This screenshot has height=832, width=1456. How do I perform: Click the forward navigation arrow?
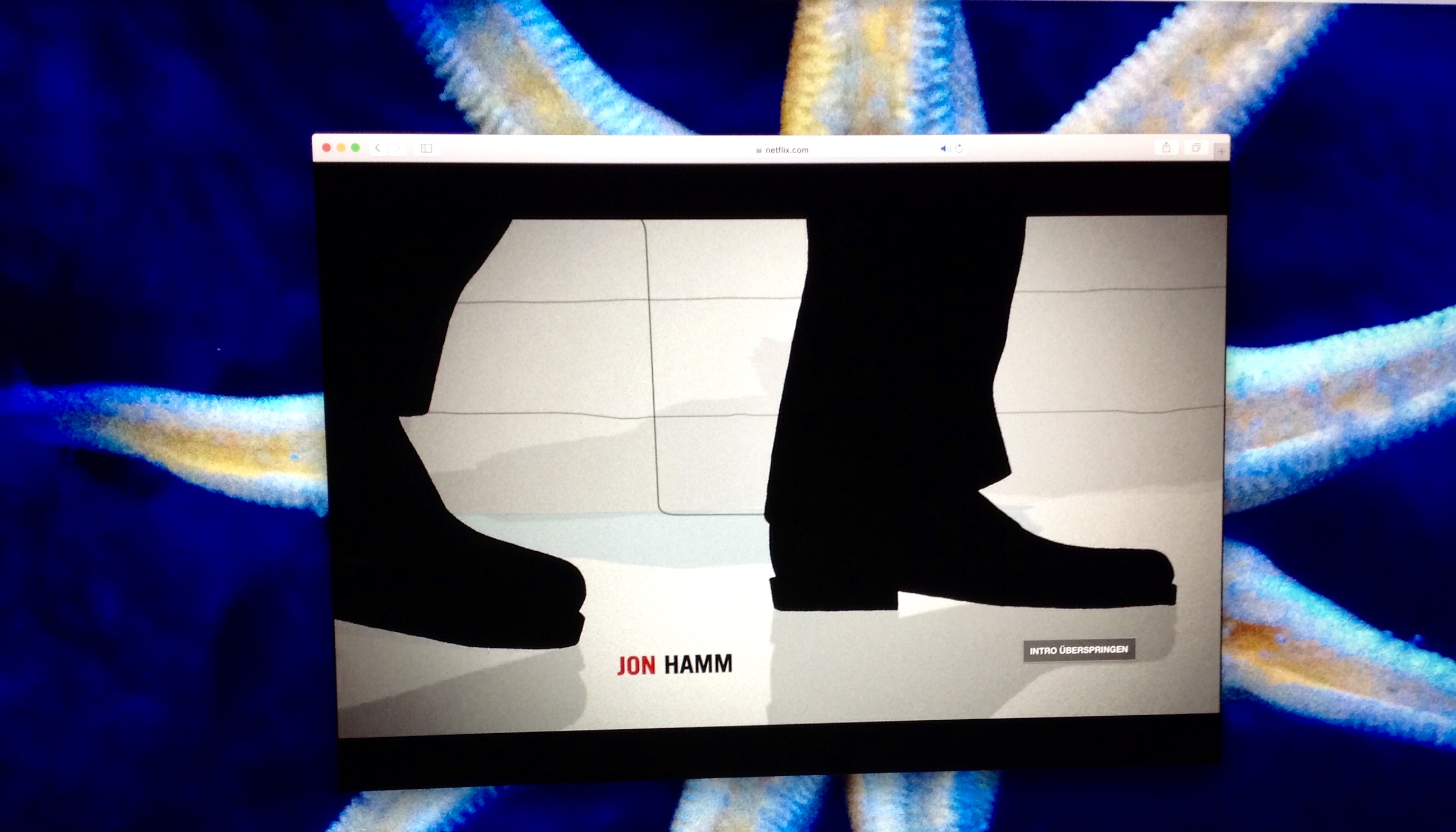(398, 149)
